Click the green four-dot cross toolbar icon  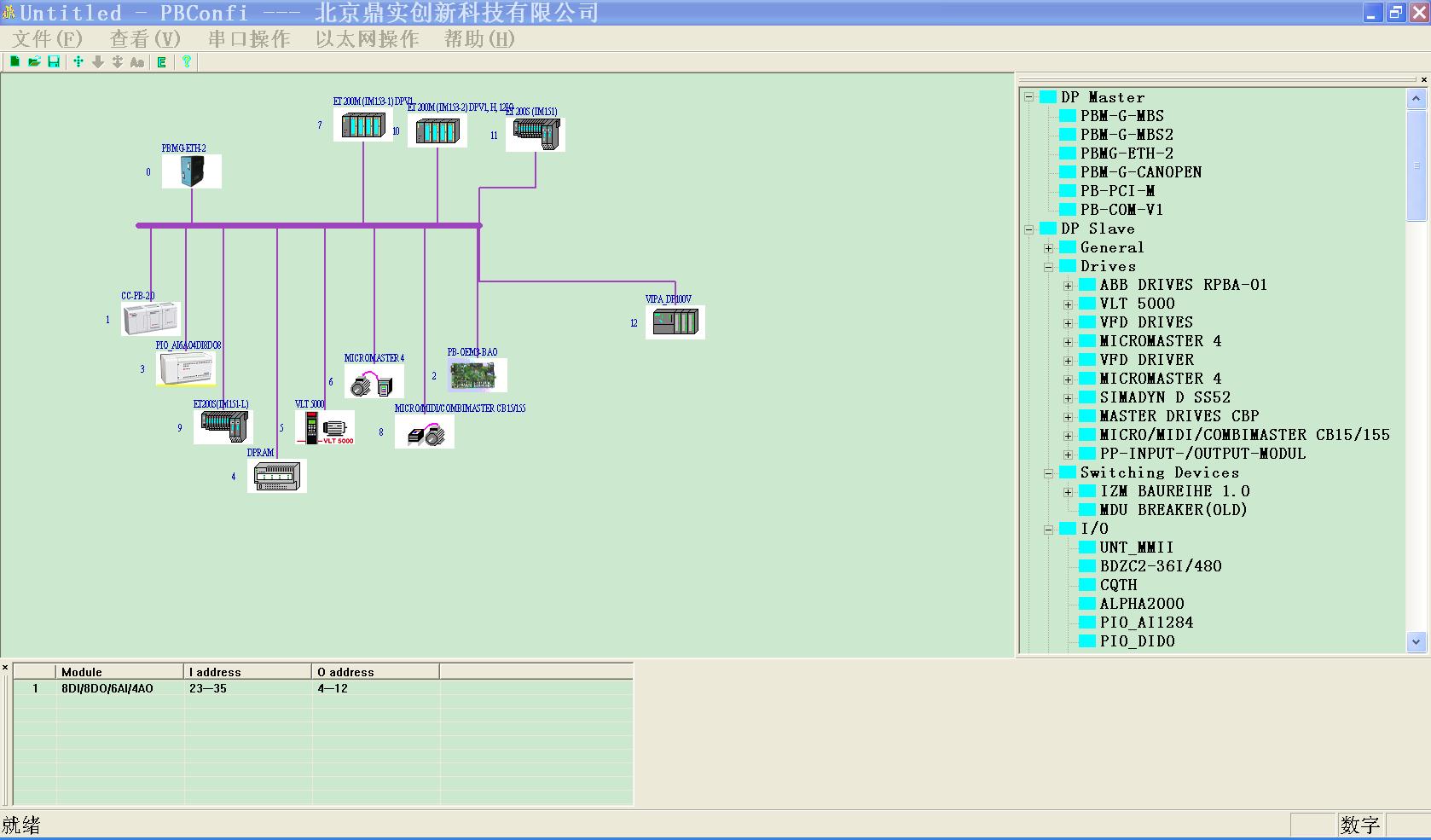point(78,61)
